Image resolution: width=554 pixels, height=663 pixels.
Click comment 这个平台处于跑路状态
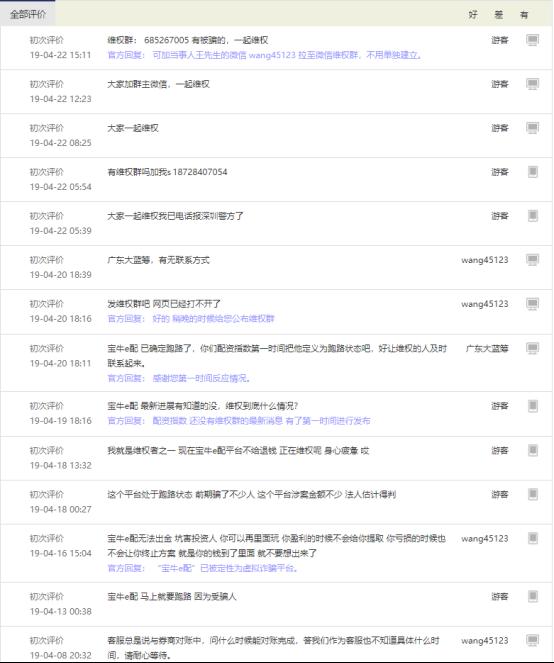tap(252, 494)
